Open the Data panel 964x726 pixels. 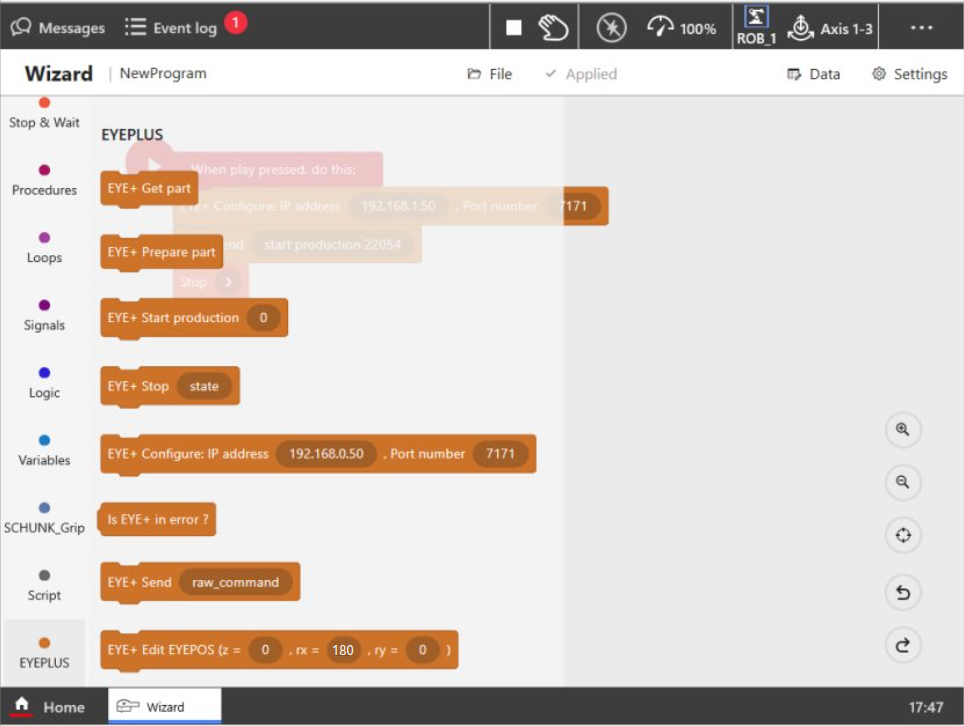[x=814, y=73]
